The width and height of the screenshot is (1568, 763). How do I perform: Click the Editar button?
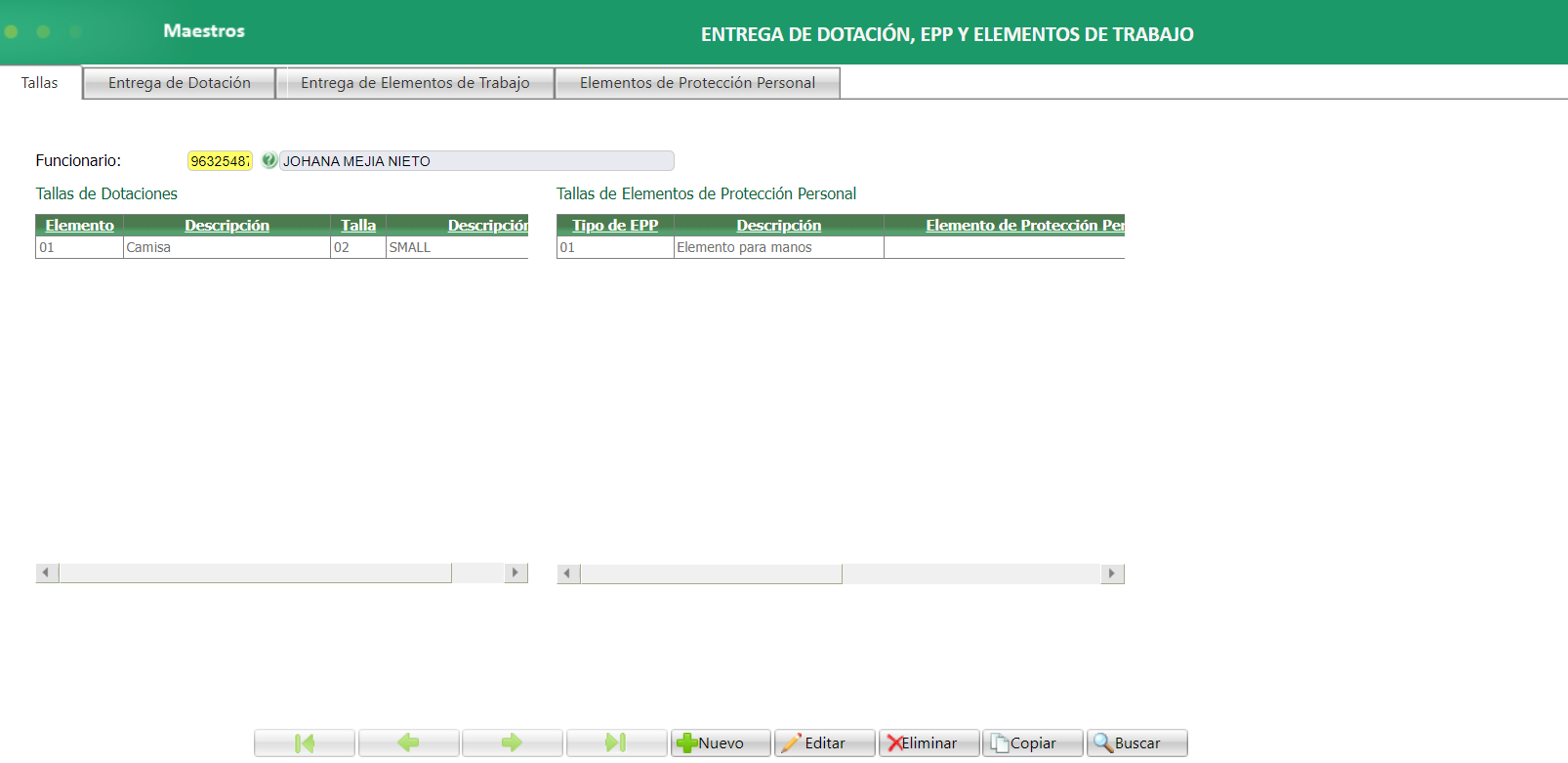(x=825, y=743)
